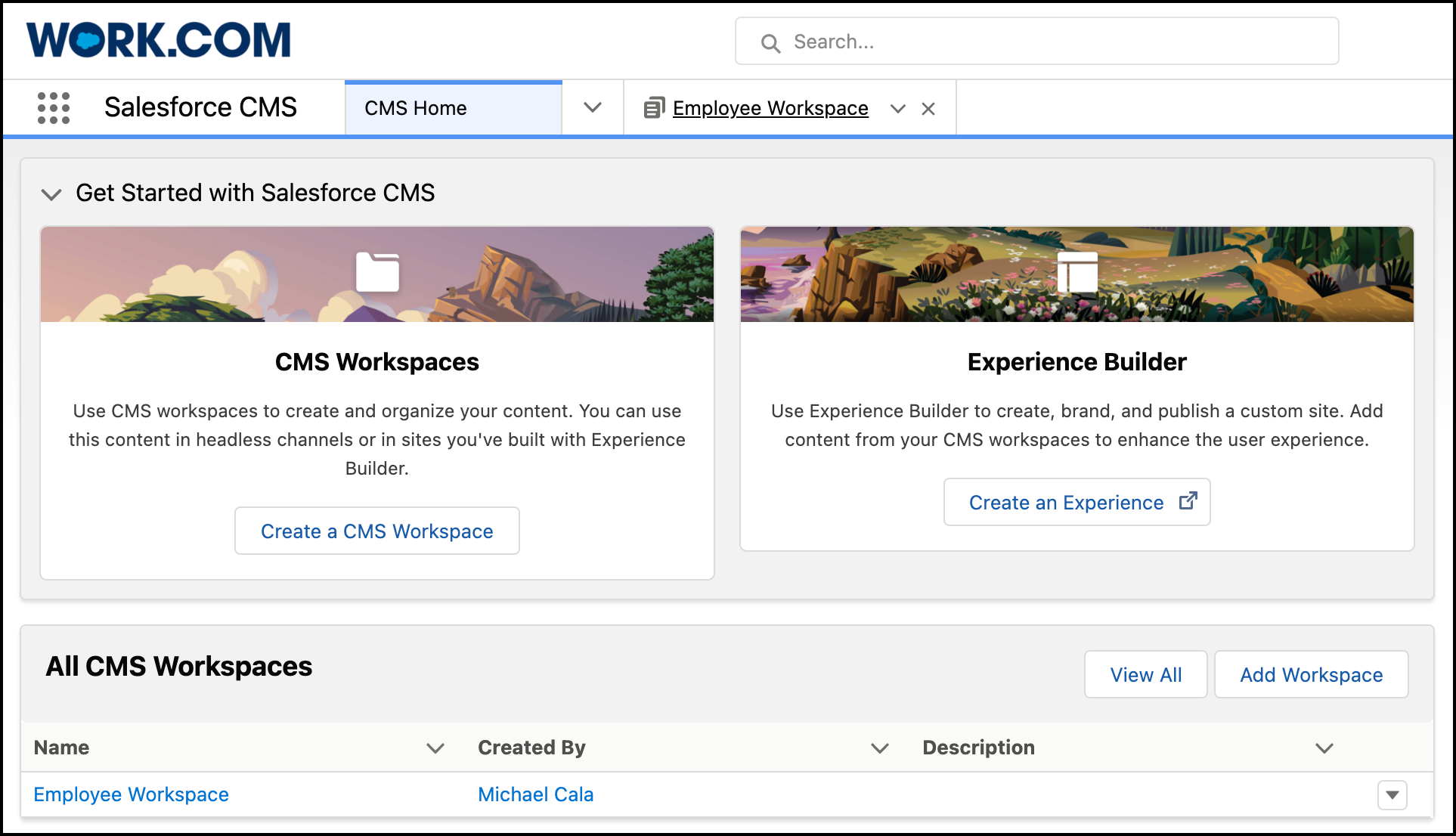Open the App Launcher dots grid

point(54,108)
